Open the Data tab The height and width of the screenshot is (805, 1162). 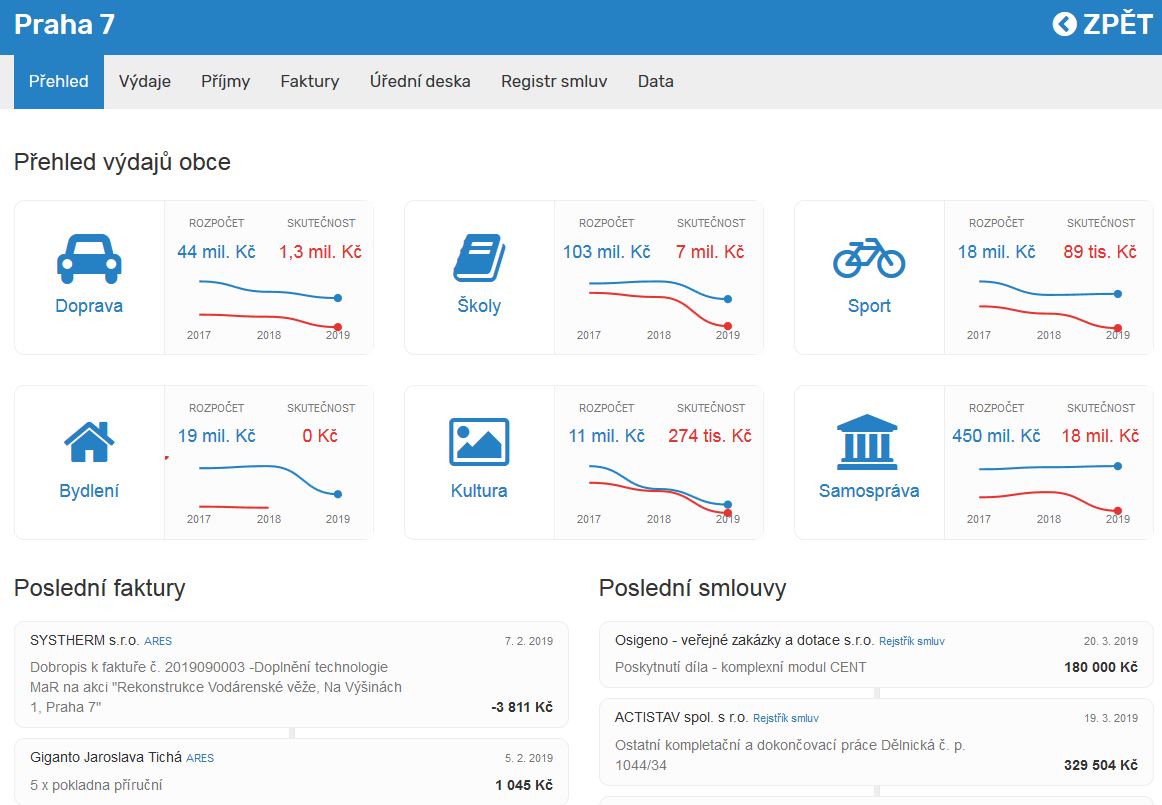pos(655,82)
